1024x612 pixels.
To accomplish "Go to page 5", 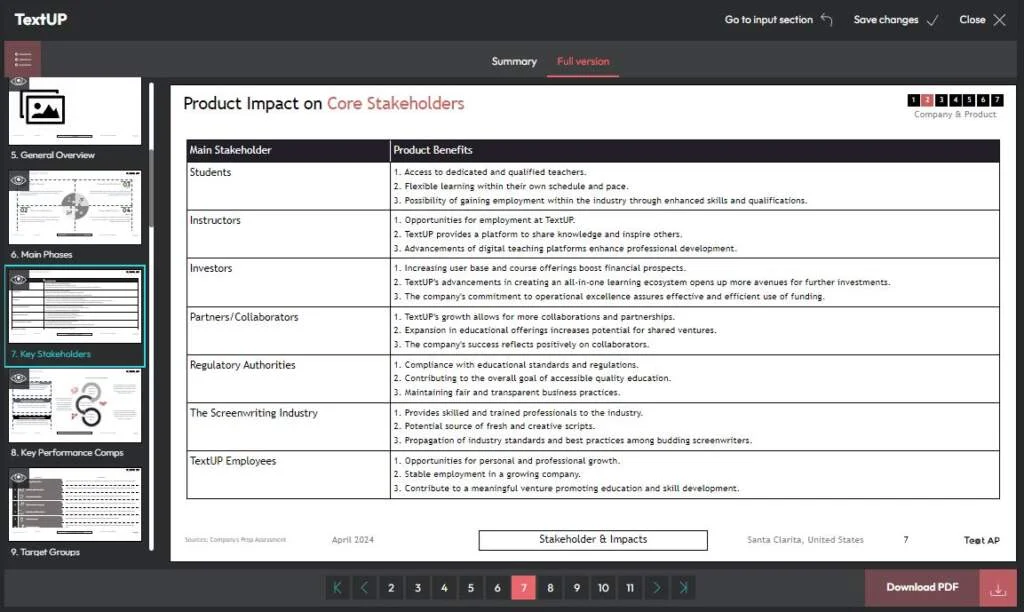I will pyautogui.click(x=471, y=588).
